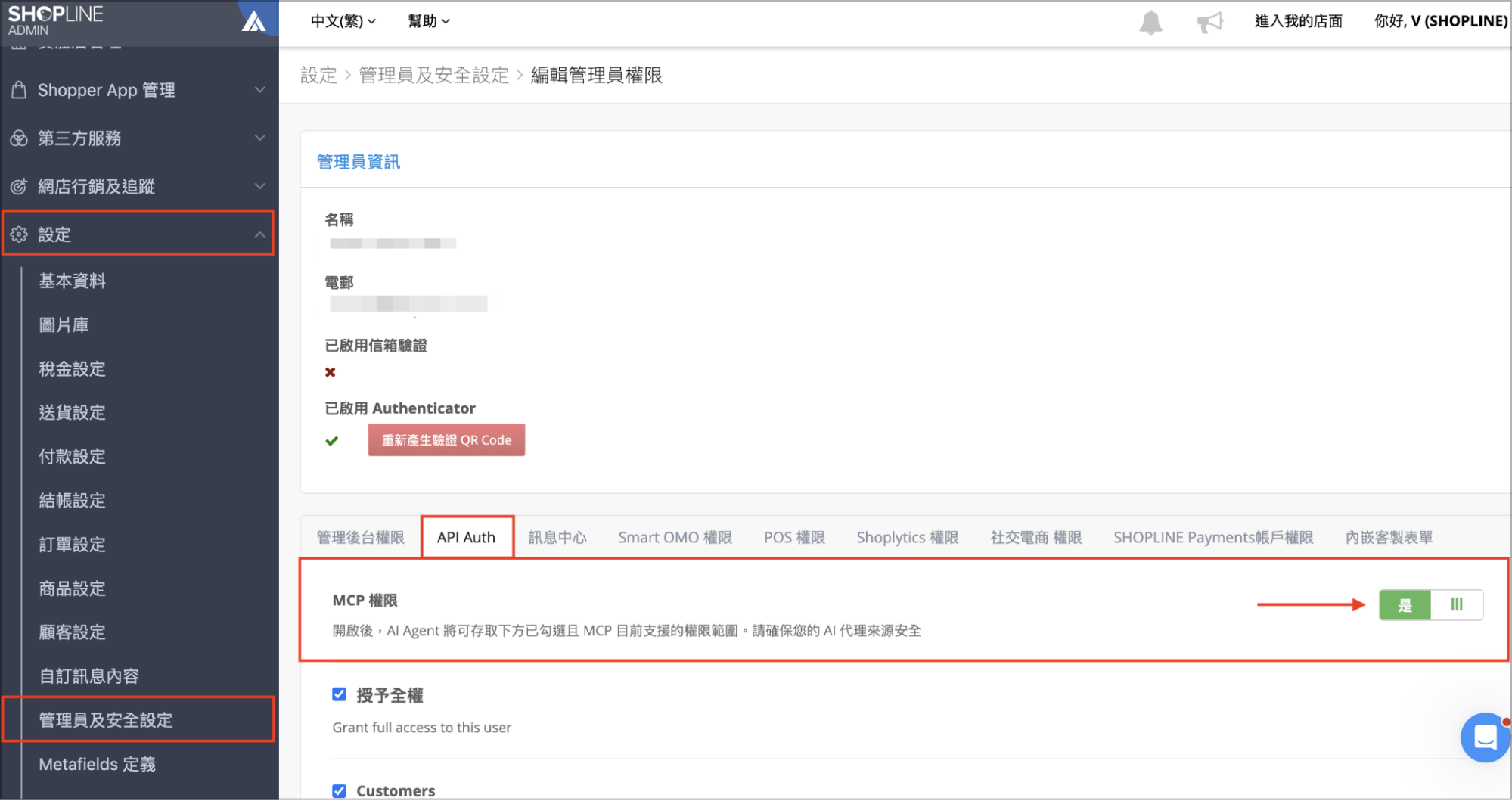Open 稅金設定 in the sidebar

(72, 369)
